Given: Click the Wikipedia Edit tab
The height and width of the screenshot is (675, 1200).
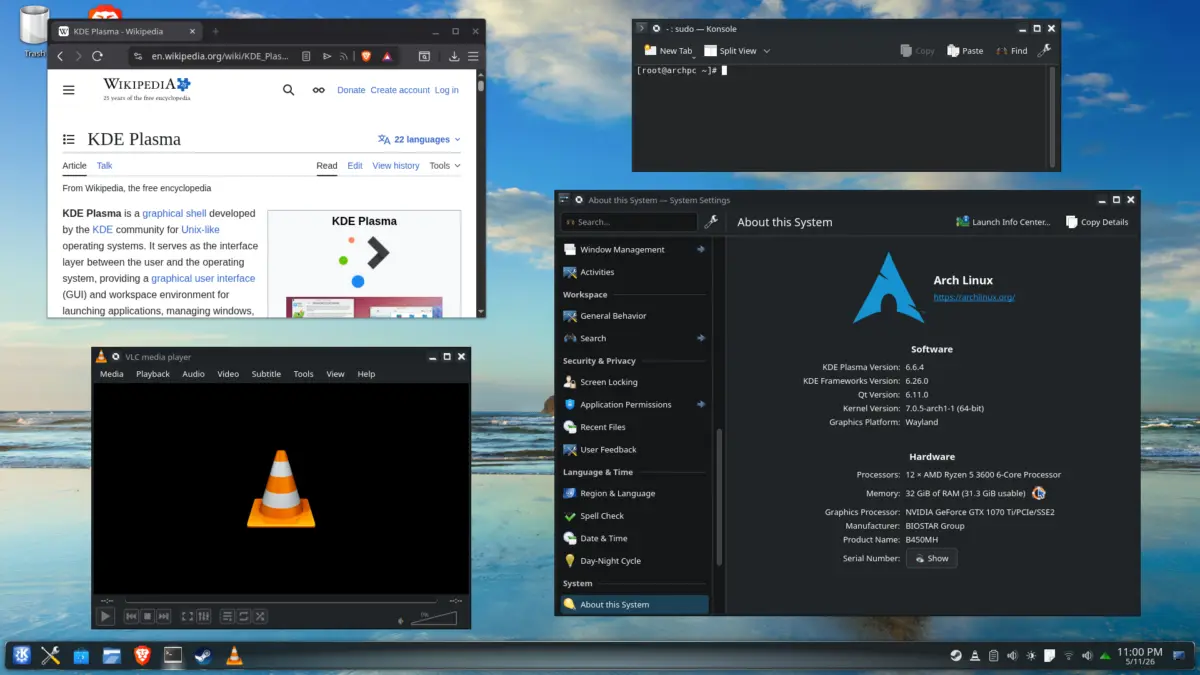Looking at the screenshot, I should coord(355,166).
